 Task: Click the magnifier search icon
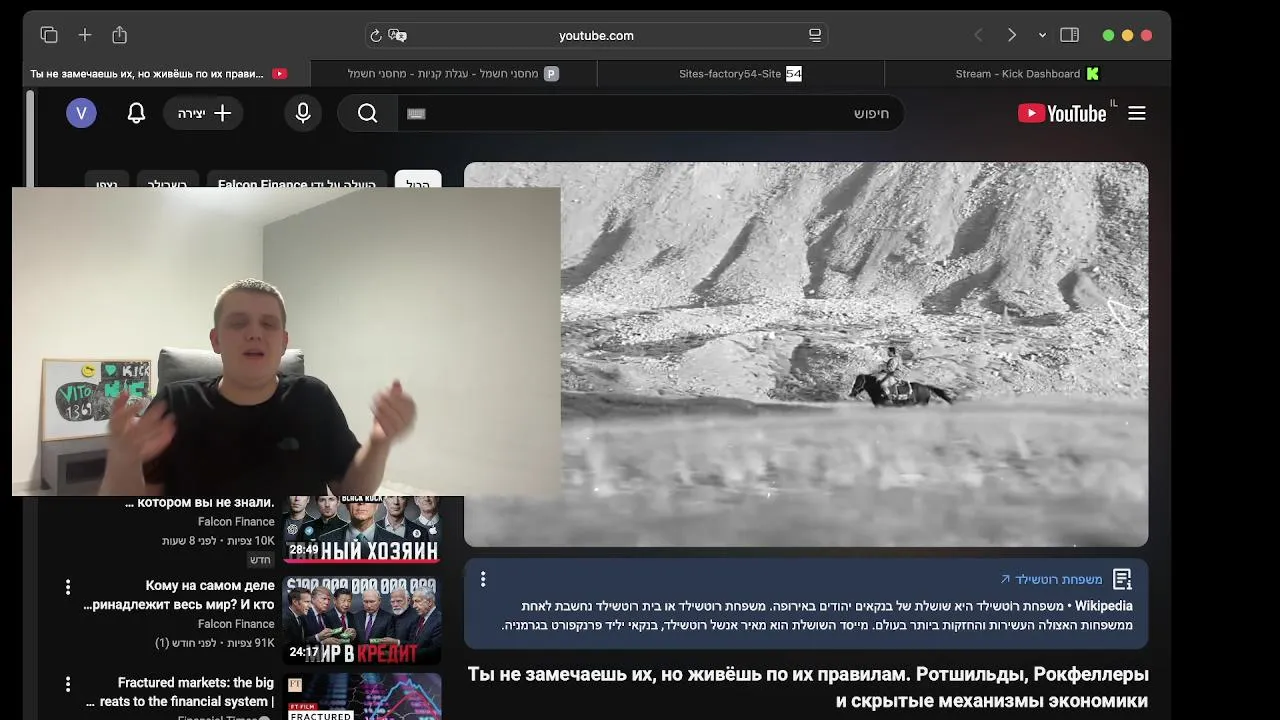pos(367,113)
